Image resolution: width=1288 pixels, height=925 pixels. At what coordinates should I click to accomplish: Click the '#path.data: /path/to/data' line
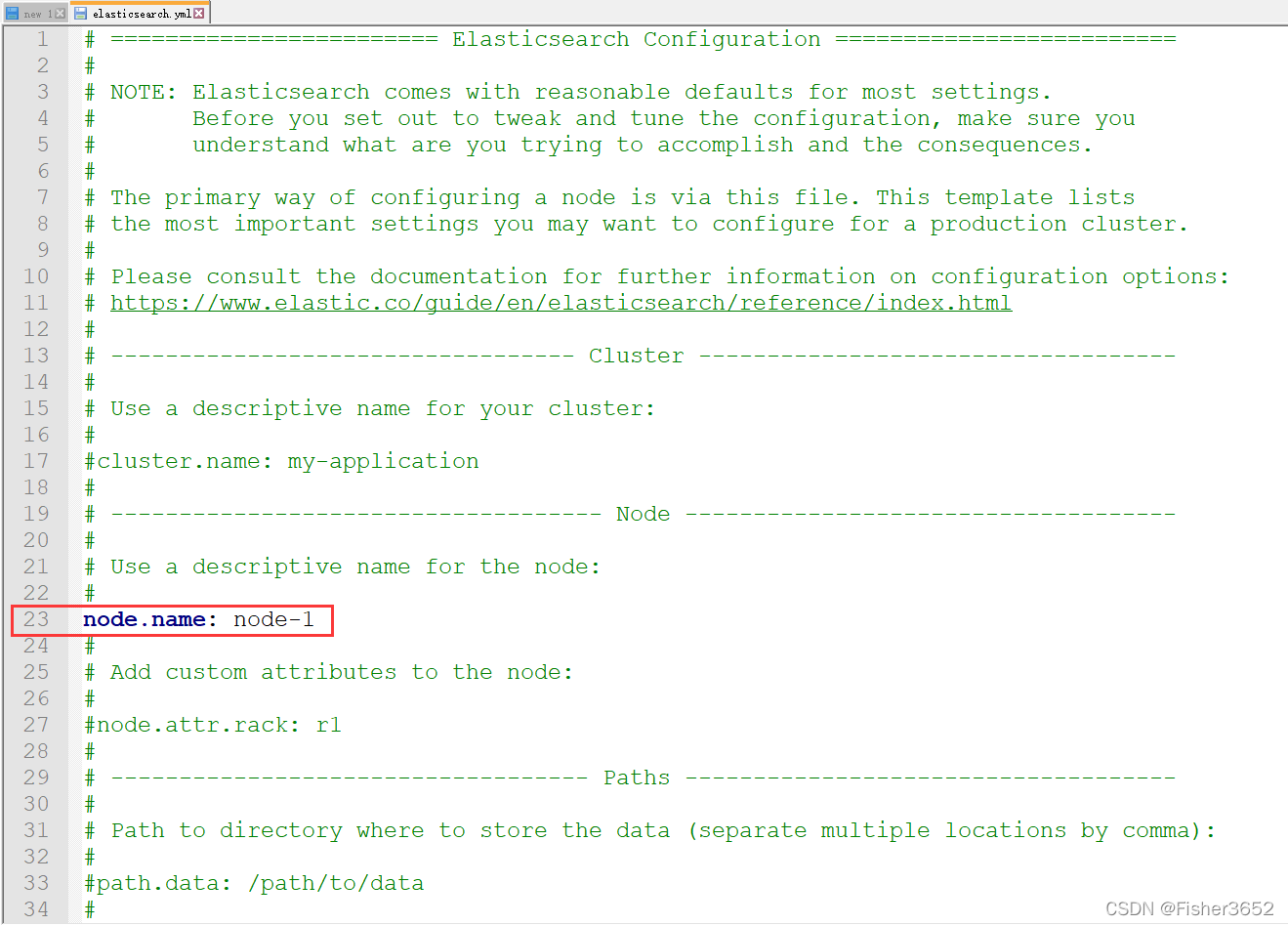254,883
